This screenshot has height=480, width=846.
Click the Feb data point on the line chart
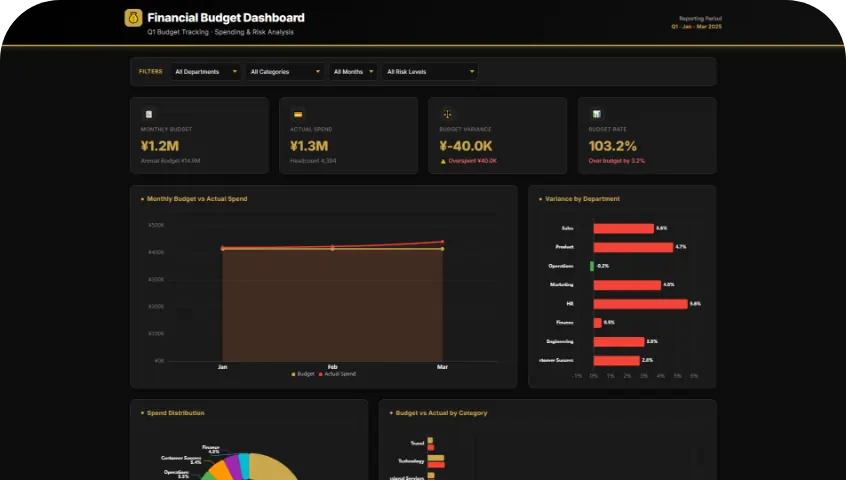332,248
